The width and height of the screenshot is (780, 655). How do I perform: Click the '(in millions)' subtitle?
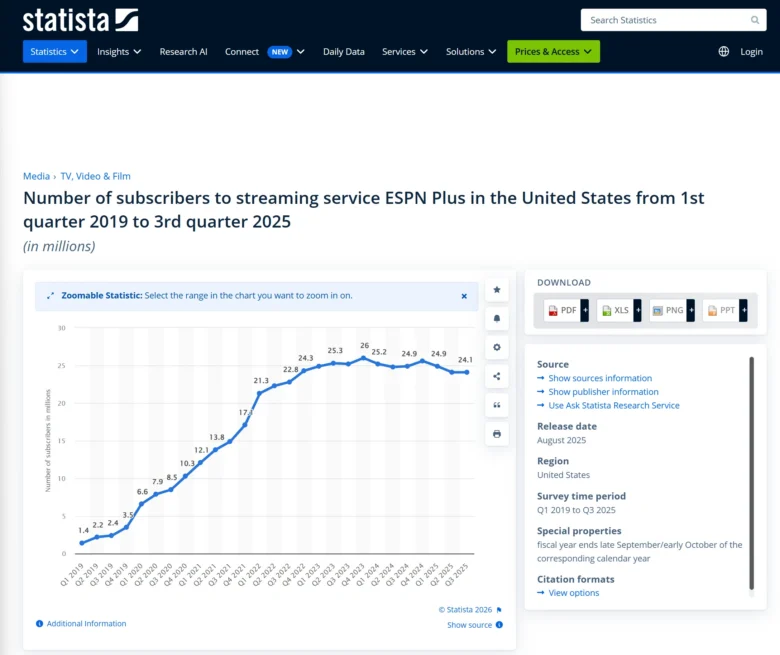tap(59, 246)
